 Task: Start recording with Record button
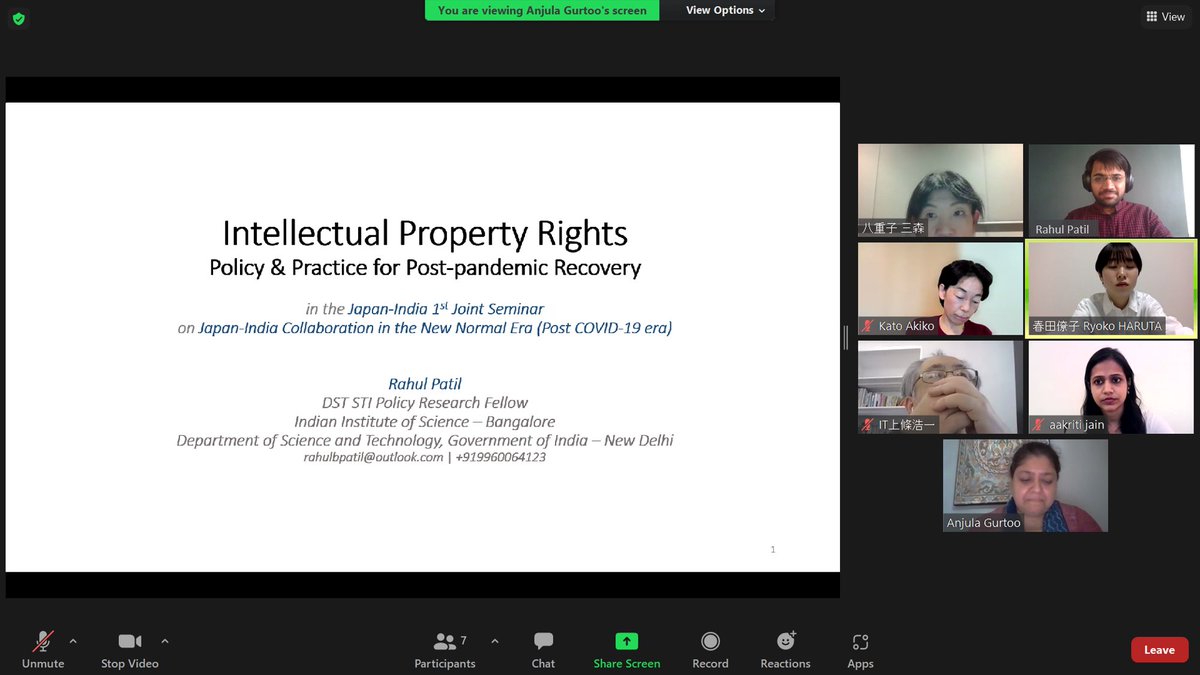point(710,651)
